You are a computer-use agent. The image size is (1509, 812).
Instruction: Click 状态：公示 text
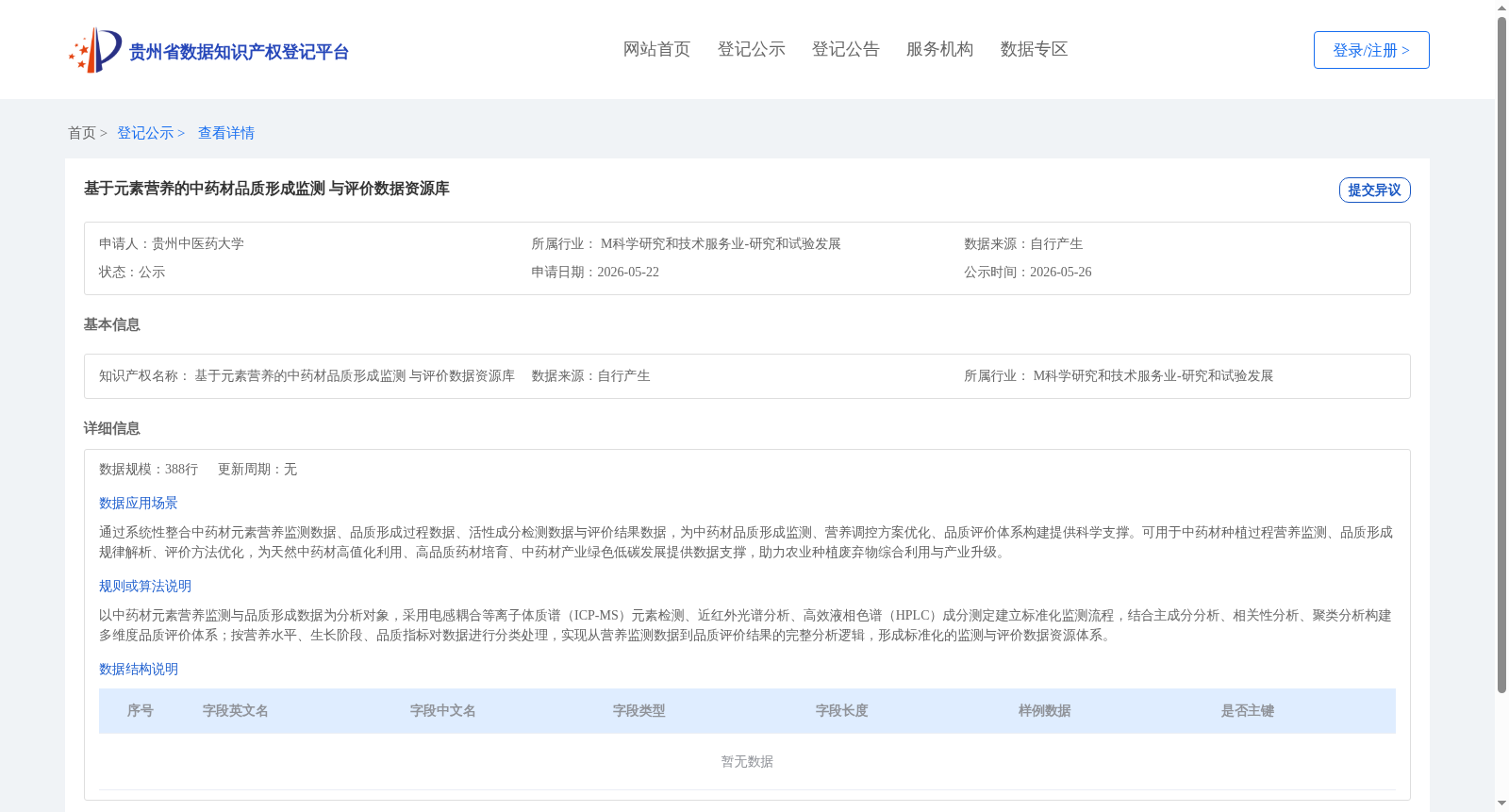[x=132, y=272]
